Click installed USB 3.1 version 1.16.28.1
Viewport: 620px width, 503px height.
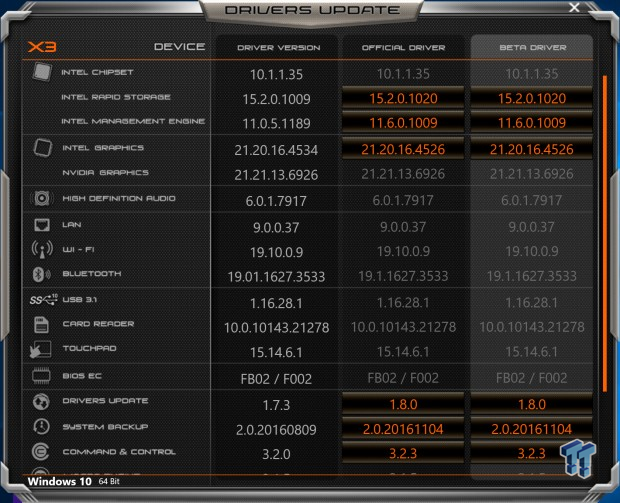276,303
